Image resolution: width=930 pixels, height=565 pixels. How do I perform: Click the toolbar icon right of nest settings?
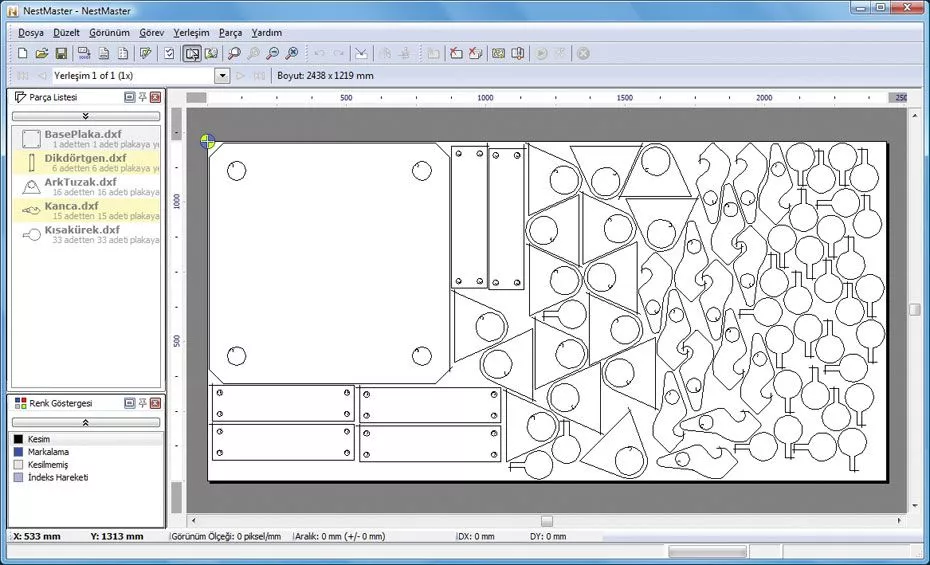[x=517, y=53]
